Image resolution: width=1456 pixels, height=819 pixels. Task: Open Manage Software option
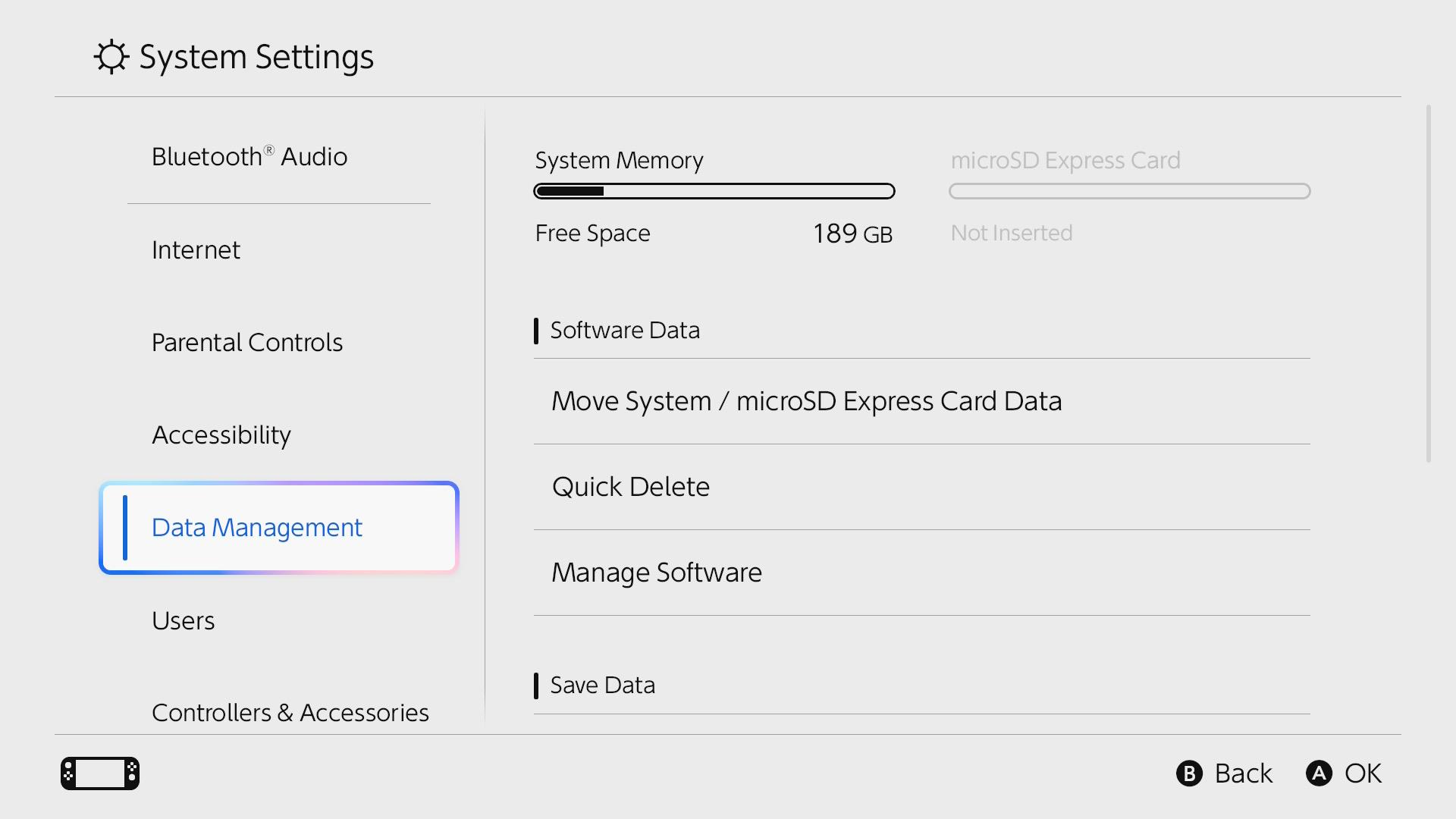pos(922,573)
